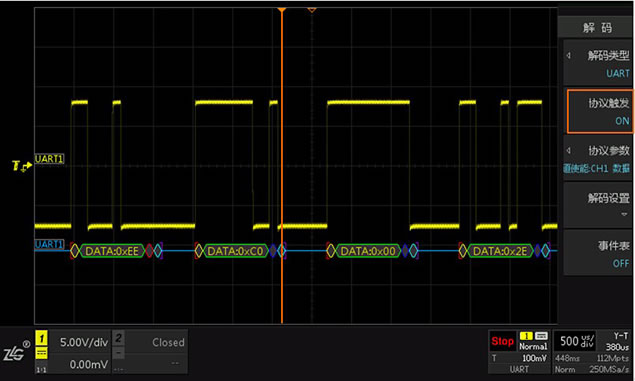Click the 112Mpts memory depth readout
Screen dimensions: 635x381
pos(612,358)
